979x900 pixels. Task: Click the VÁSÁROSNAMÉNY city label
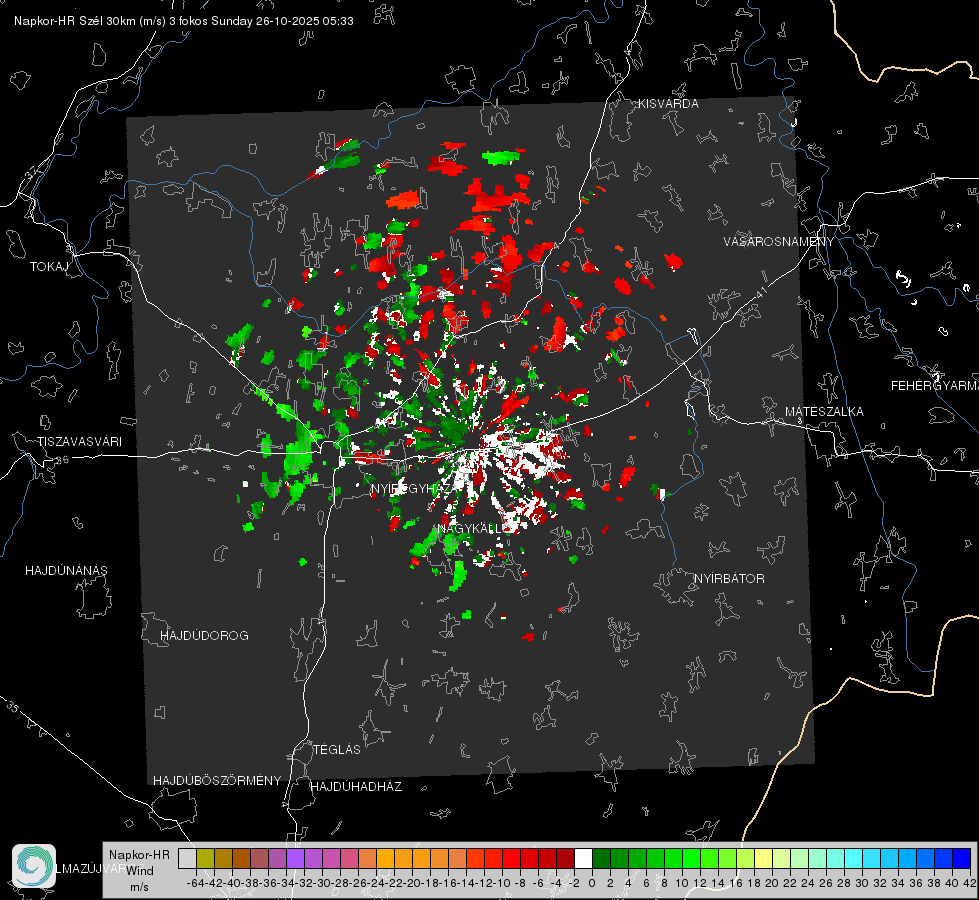pyautogui.click(x=779, y=242)
